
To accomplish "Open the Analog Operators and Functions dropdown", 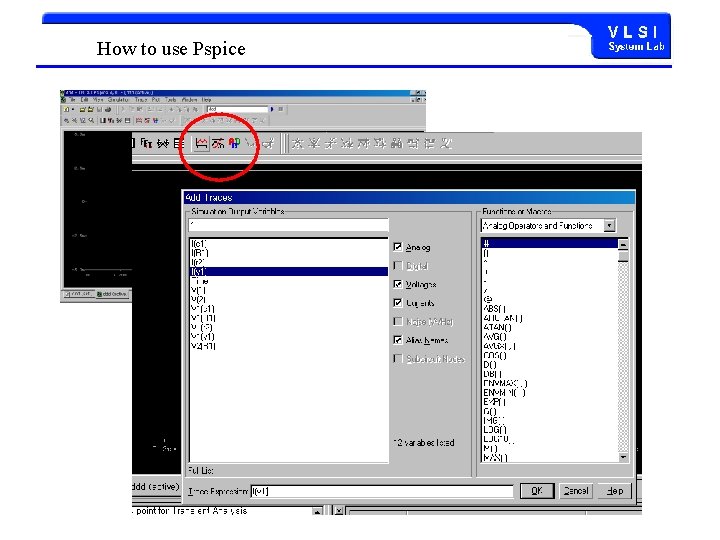I will pos(609,225).
